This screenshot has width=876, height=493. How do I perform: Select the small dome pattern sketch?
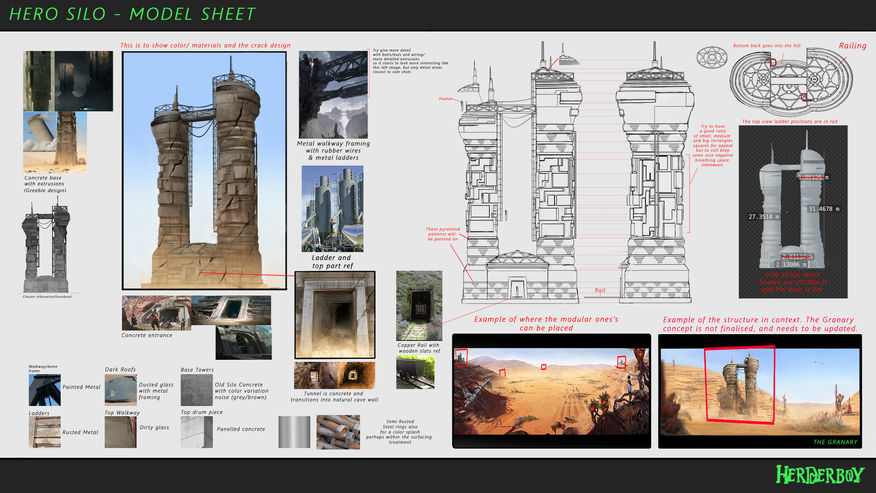pos(712,58)
